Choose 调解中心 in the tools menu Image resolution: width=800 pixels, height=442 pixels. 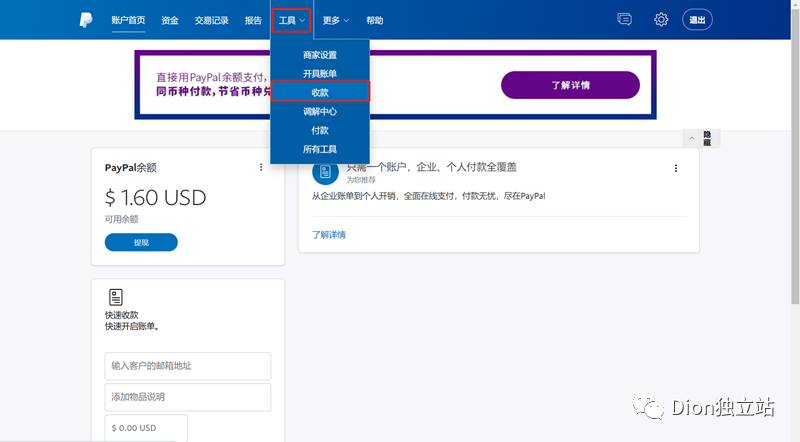[x=320, y=112]
